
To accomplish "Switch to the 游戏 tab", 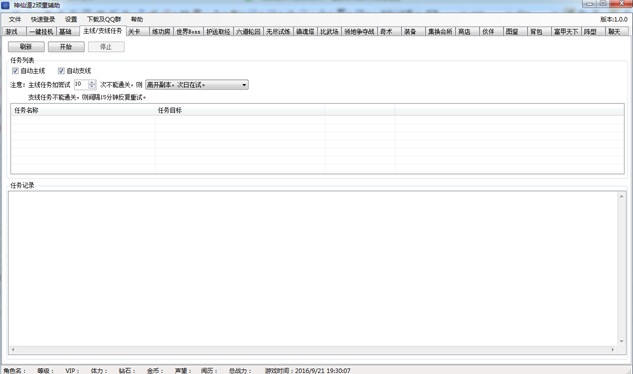I will 14,32.
